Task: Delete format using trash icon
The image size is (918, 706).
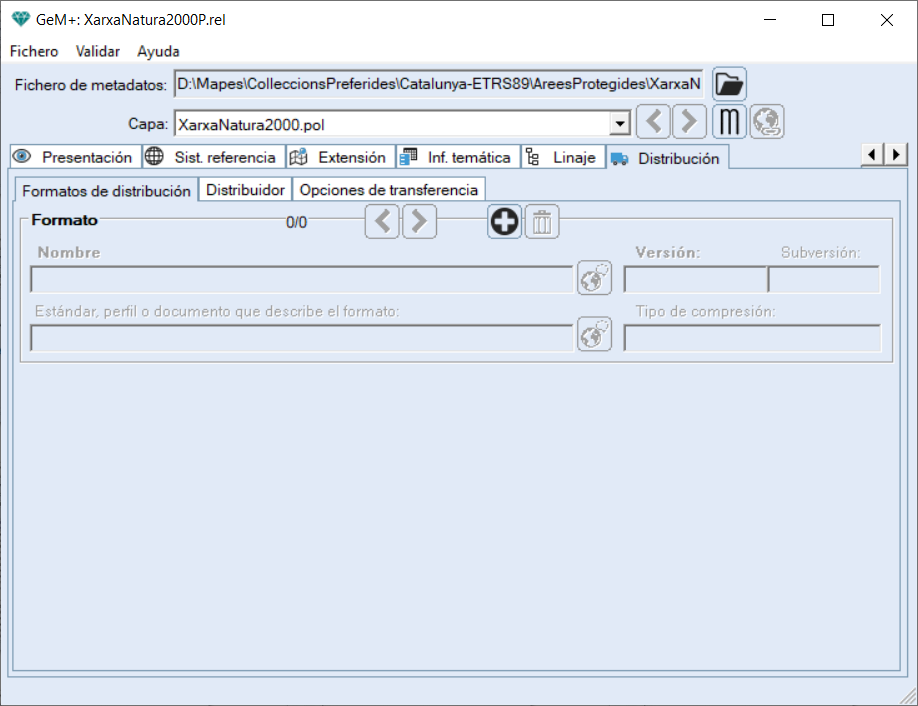Action: (x=542, y=222)
